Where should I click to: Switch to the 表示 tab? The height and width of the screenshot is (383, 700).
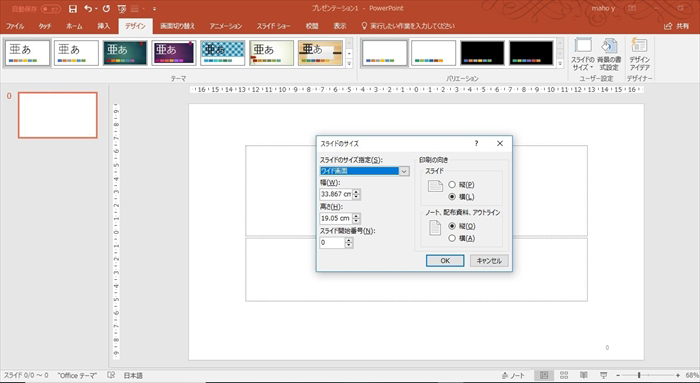pos(340,26)
